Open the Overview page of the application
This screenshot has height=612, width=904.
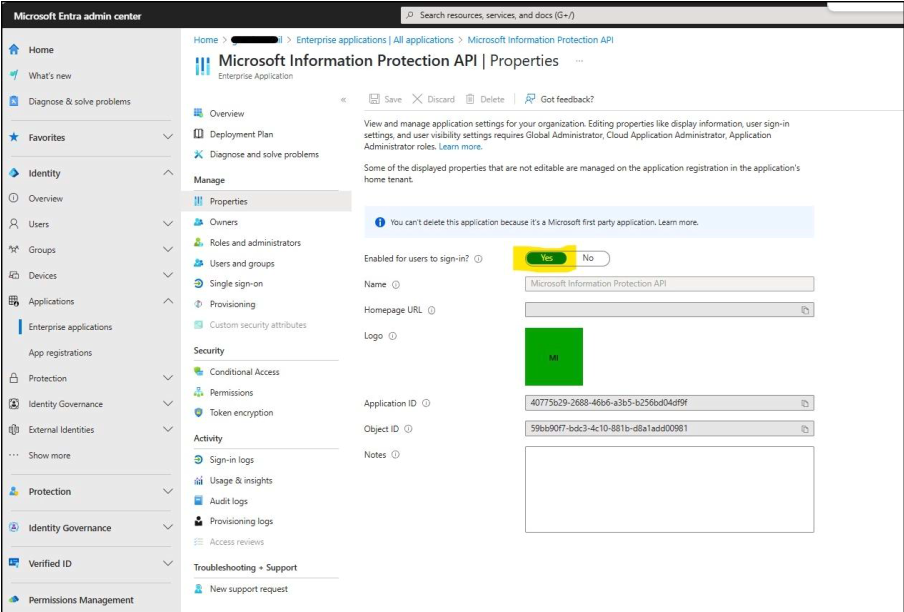(227, 114)
